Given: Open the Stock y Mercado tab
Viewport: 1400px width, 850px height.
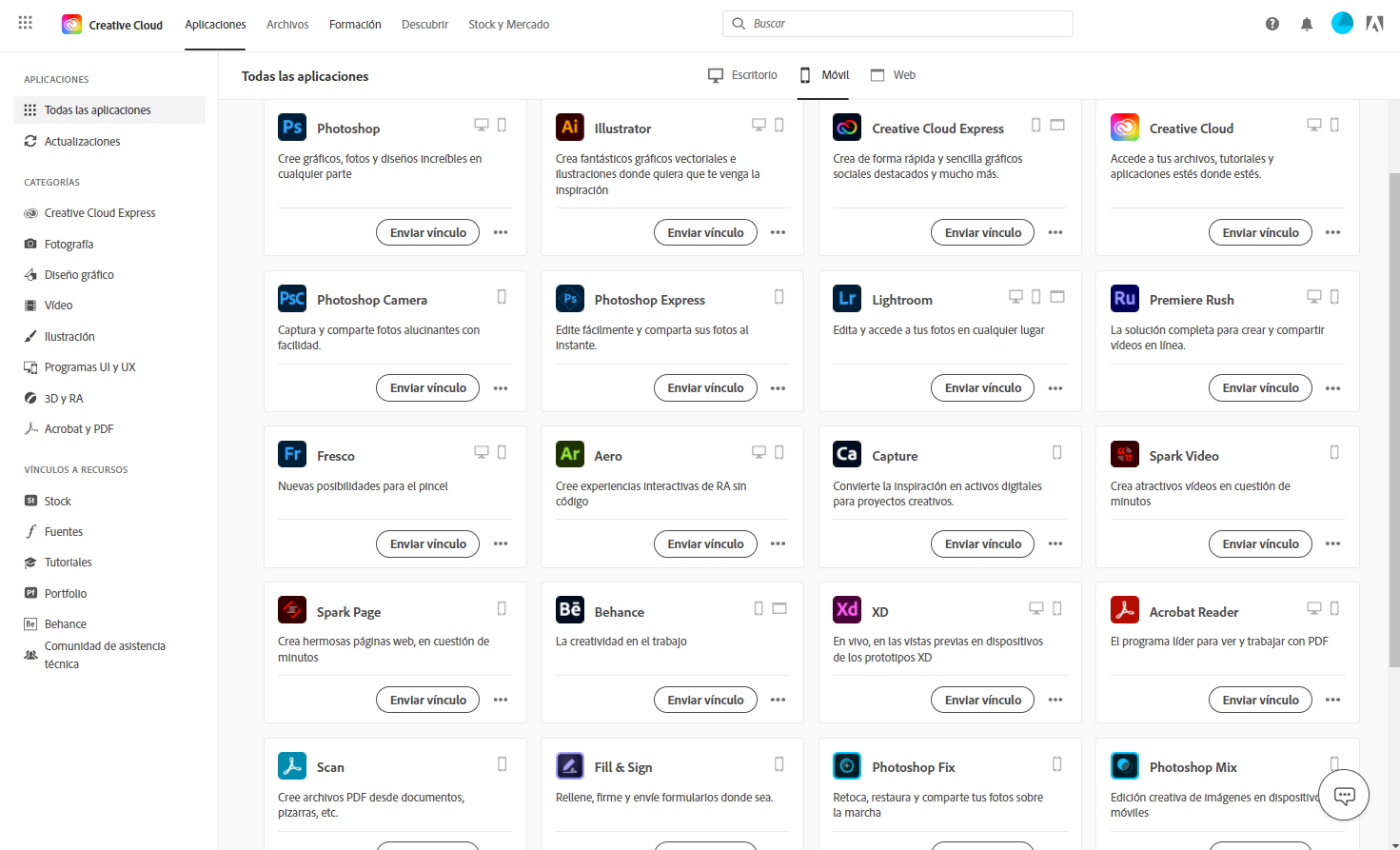Looking at the screenshot, I should (x=508, y=25).
